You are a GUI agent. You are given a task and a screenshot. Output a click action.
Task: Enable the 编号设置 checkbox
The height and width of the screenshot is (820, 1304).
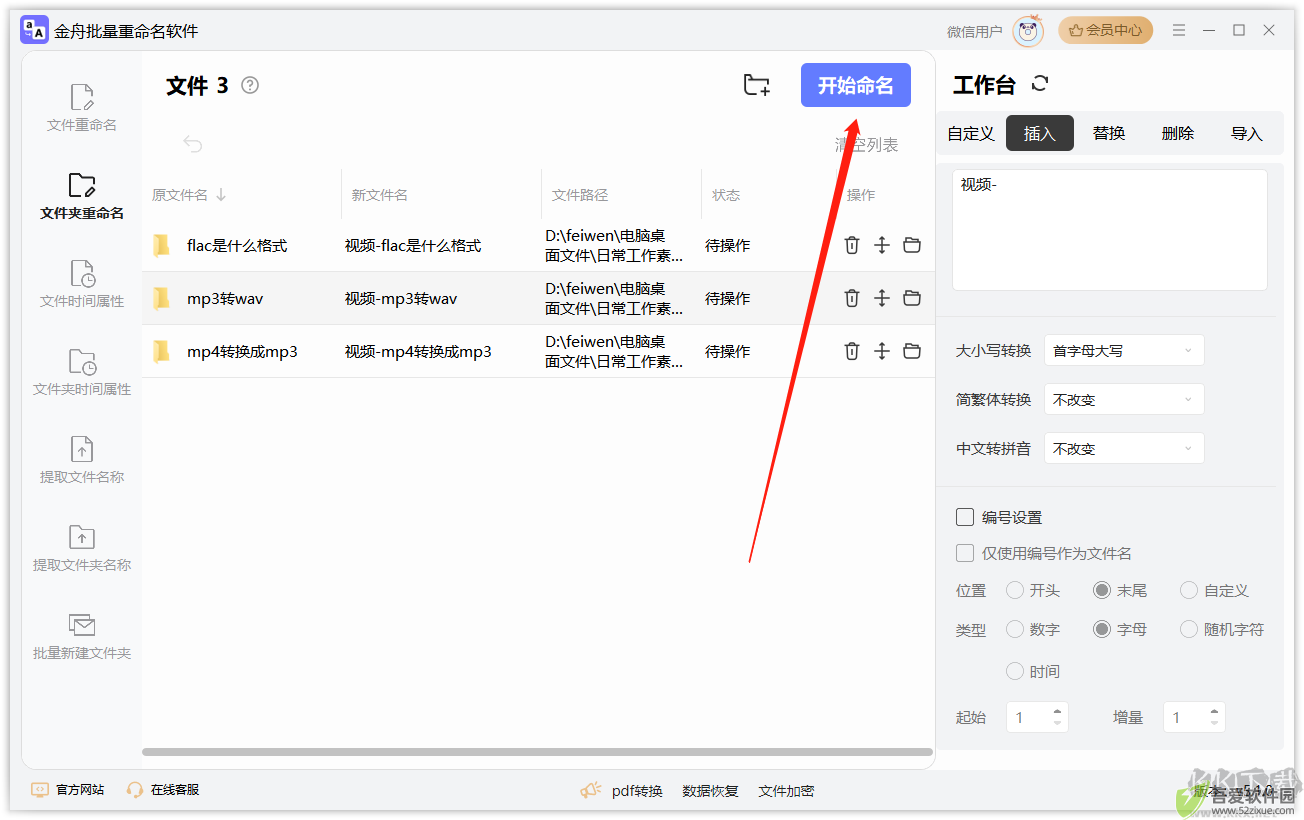(965, 517)
